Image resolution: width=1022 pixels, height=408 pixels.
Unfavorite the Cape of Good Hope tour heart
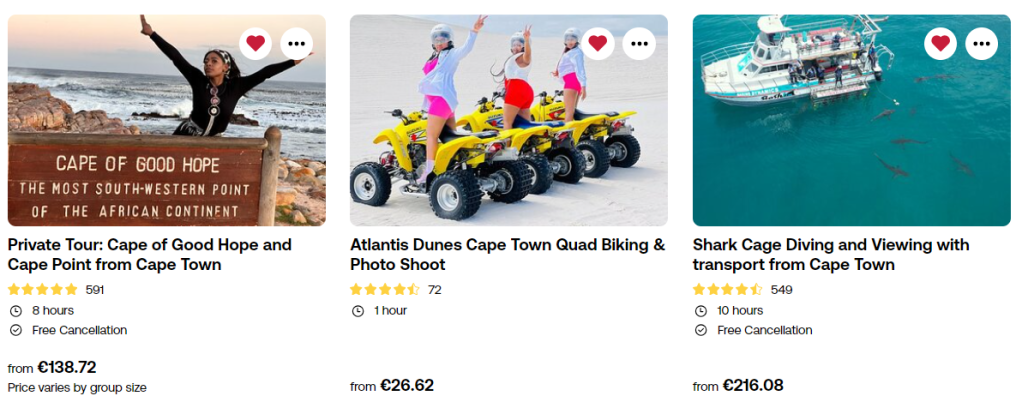tap(255, 43)
